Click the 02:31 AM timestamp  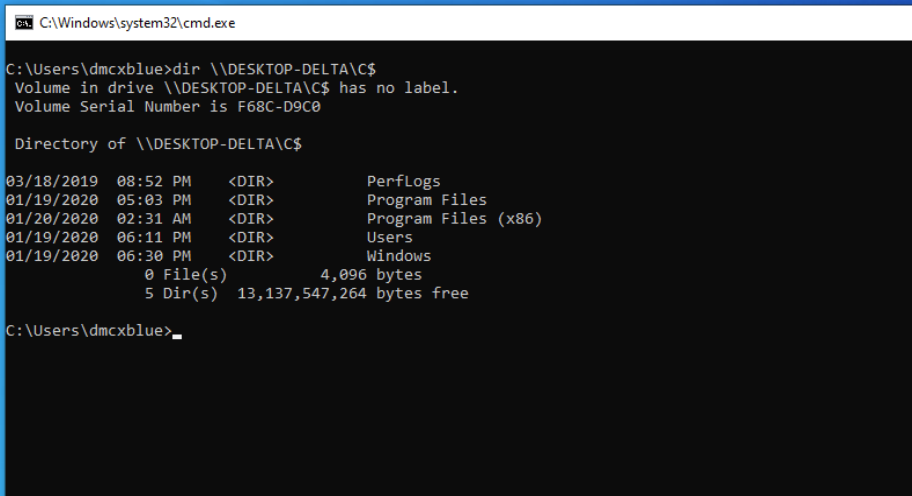(x=154, y=219)
